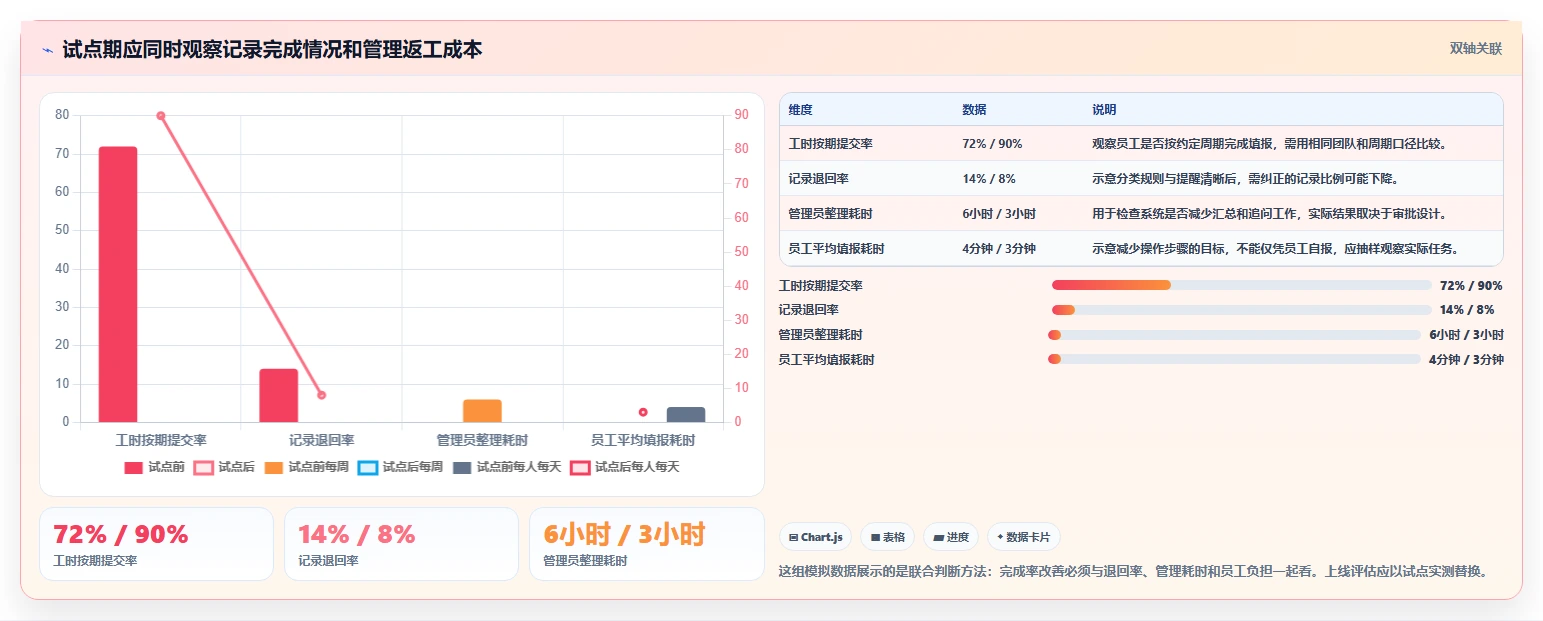Select 管理员整理耗时 in the table's first column
Viewport: 1543px width, 621px height.
coord(830,214)
